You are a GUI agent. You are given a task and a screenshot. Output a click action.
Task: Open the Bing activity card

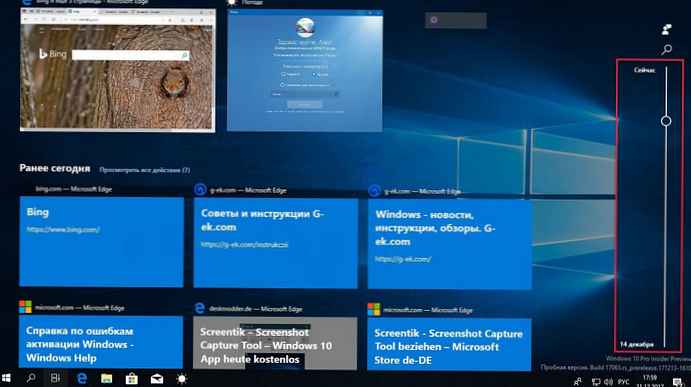[x=101, y=242]
